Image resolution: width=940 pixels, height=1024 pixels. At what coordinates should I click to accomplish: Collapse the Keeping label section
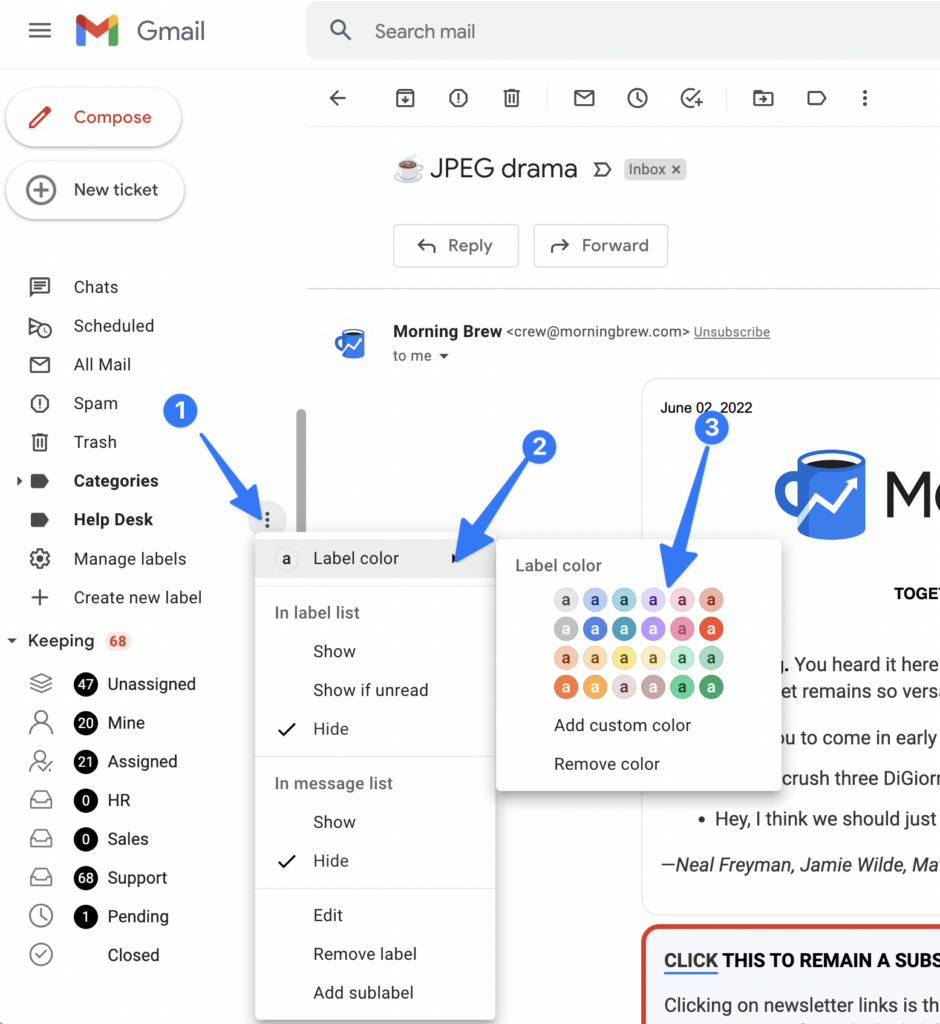[x=13, y=641]
